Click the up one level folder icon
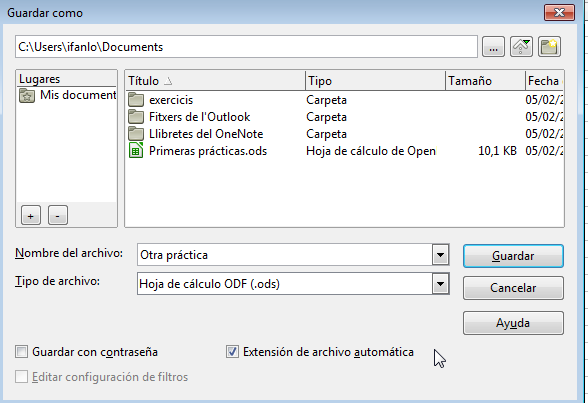The width and height of the screenshot is (588, 403). pyautogui.click(x=521, y=47)
